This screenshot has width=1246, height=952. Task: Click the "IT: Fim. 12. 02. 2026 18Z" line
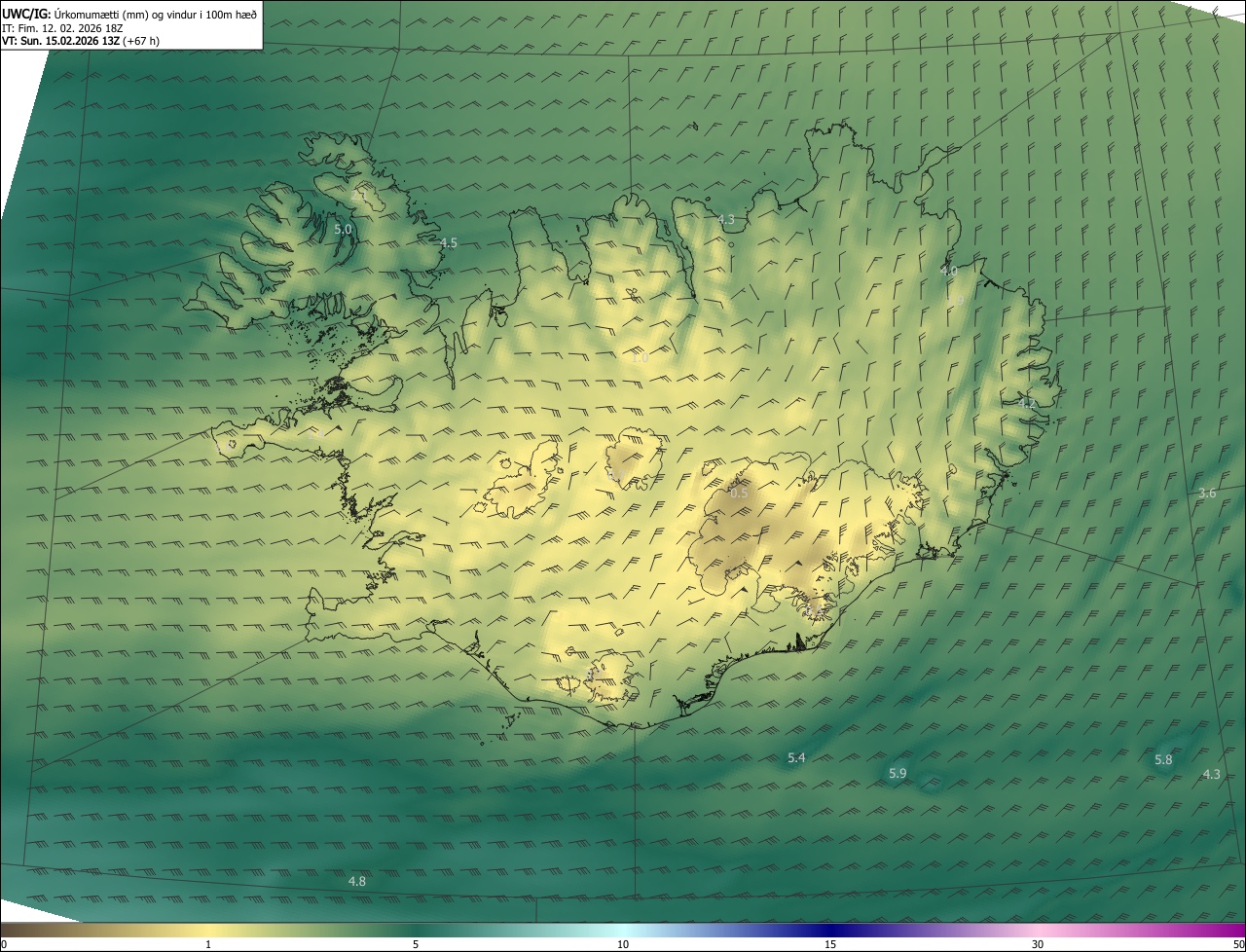pos(62,27)
